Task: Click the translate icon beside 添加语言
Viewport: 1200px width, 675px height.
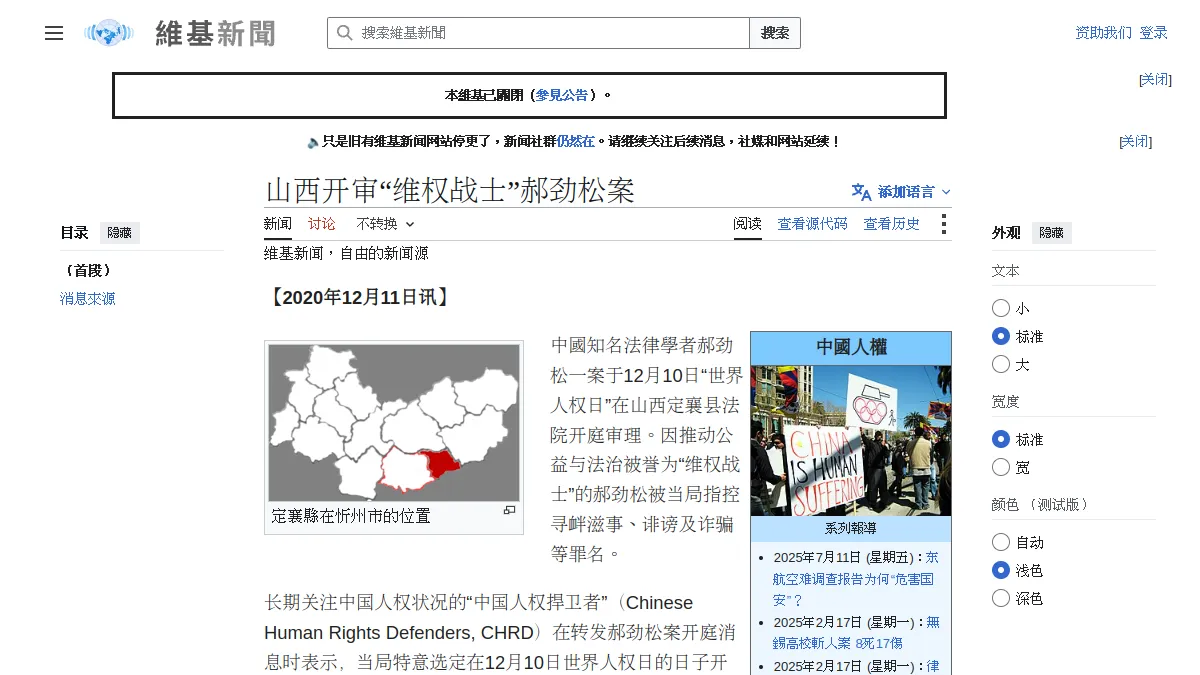Action: pyautogui.click(x=861, y=192)
